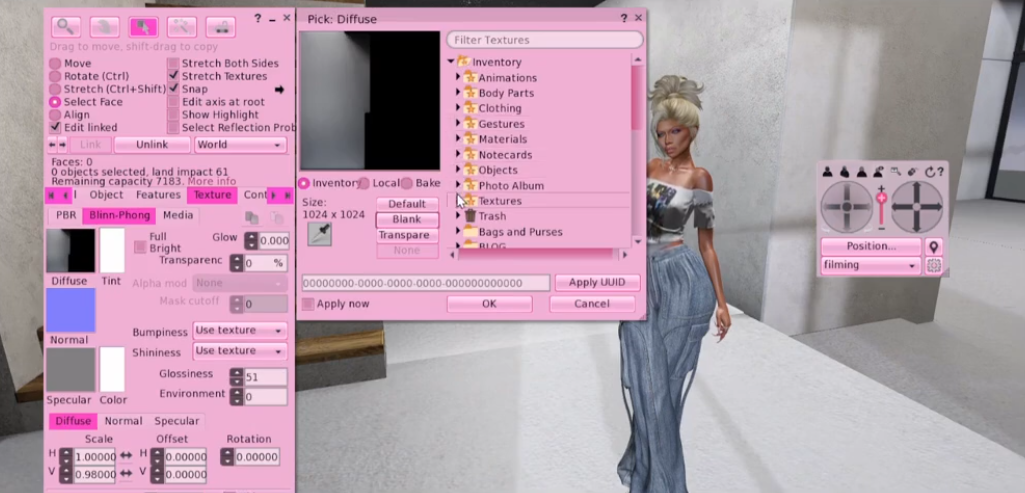Screen dimensions: 1025x493
Task: Open the filming camera preset dropdown
Action: (x=870, y=266)
